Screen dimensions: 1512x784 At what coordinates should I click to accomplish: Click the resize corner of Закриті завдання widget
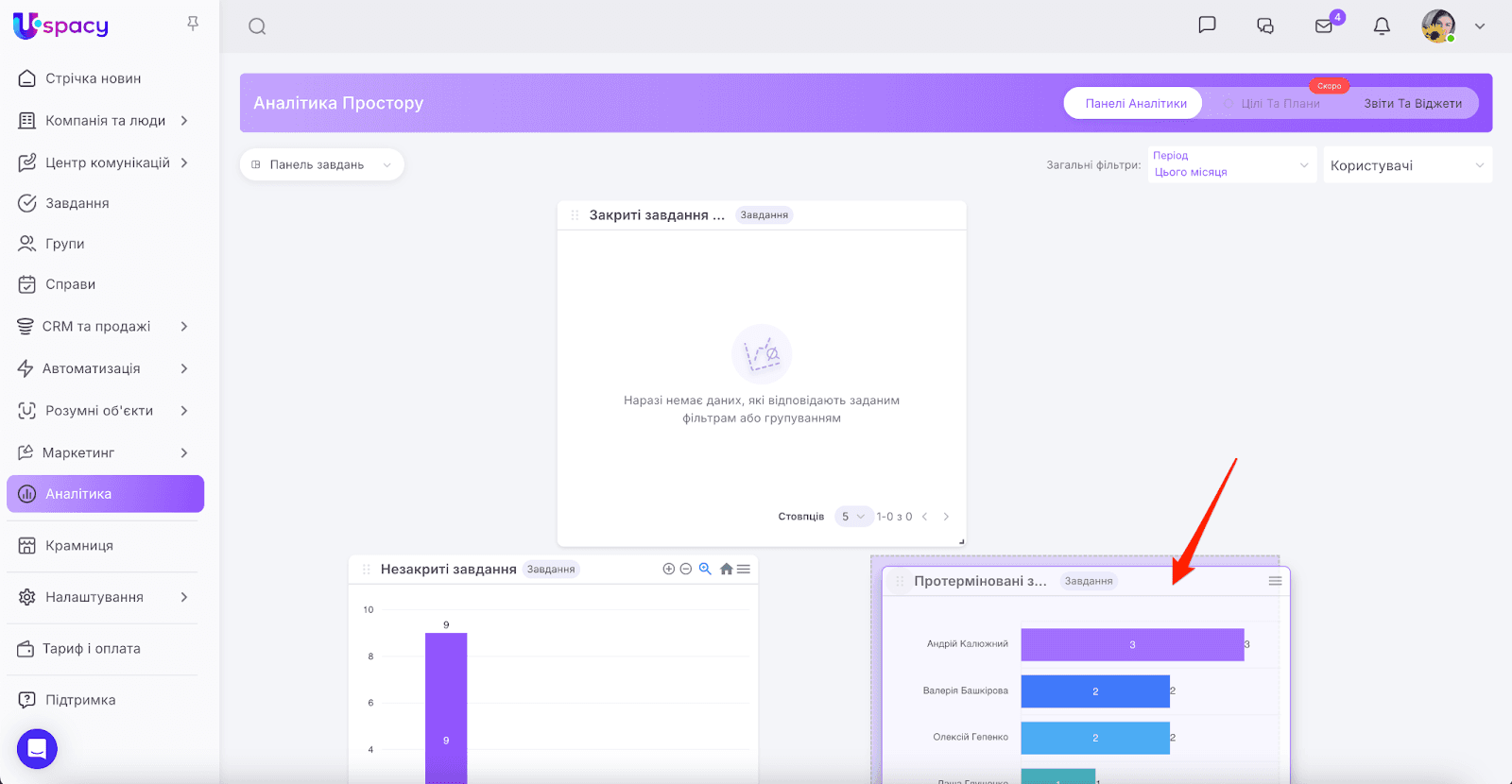[x=961, y=541]
